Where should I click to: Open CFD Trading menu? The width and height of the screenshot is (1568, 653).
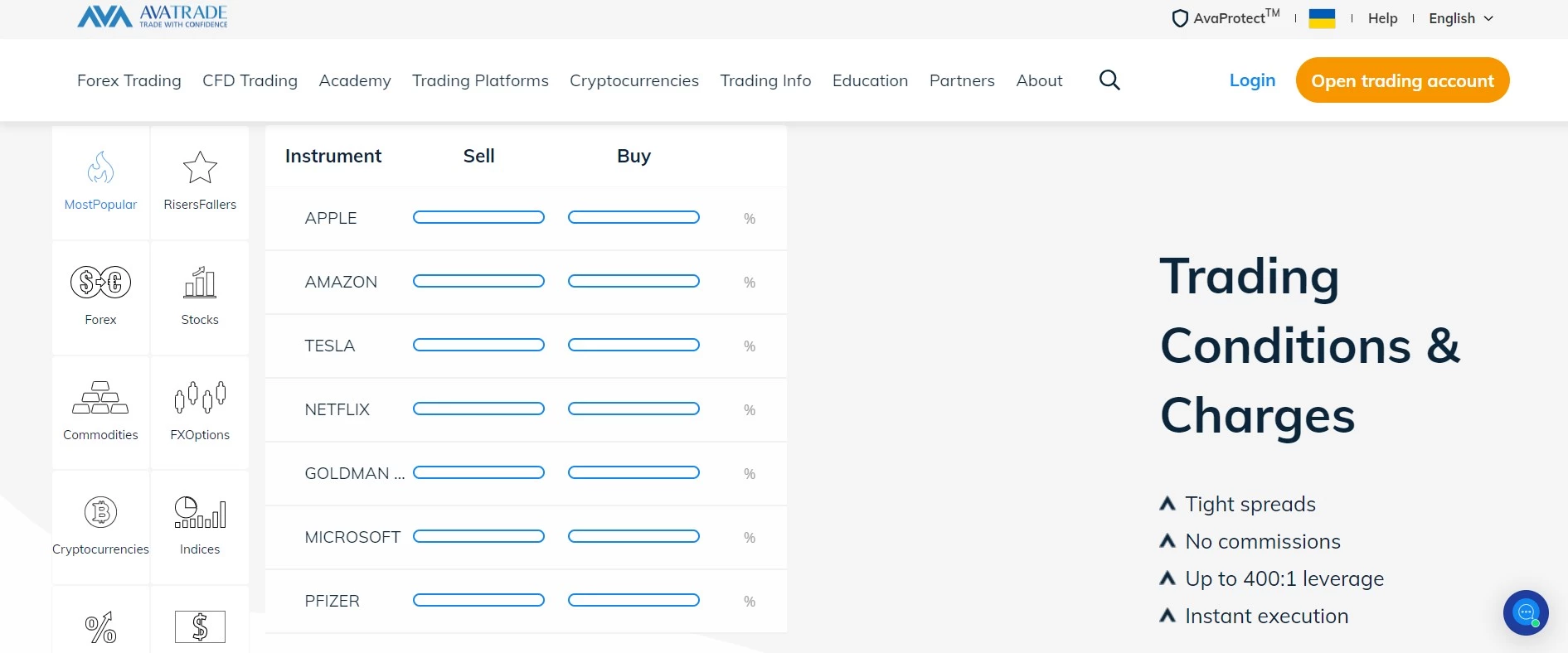pos(250,80)
